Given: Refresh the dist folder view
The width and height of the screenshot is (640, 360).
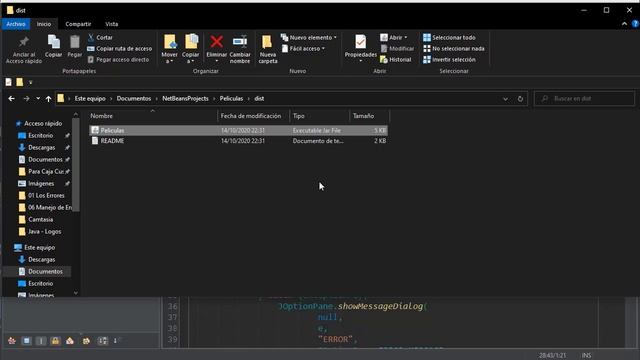Looking at the screenshot, I should pyautogui.click(x=520, y=99).
